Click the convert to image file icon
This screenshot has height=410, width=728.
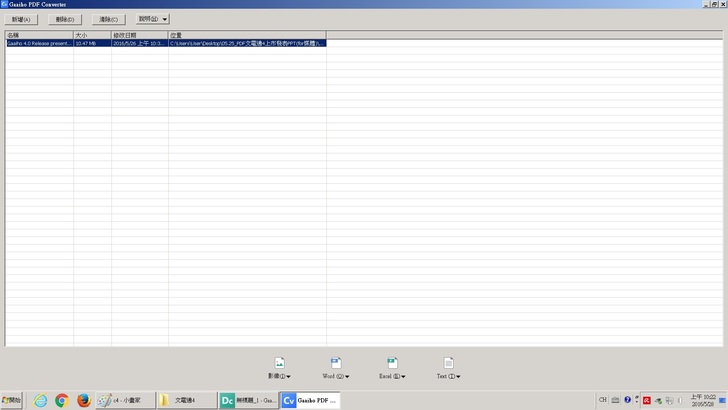tap(280, 363)
